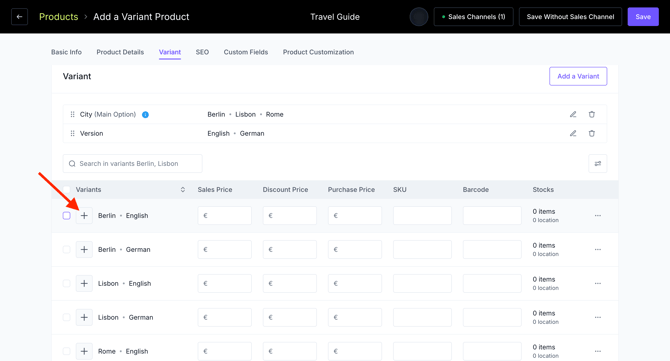The width and height of the screenshot is (670, 361).
Task: Click the purple Save button
Action: pyautogui.click(x=643, y=17)
